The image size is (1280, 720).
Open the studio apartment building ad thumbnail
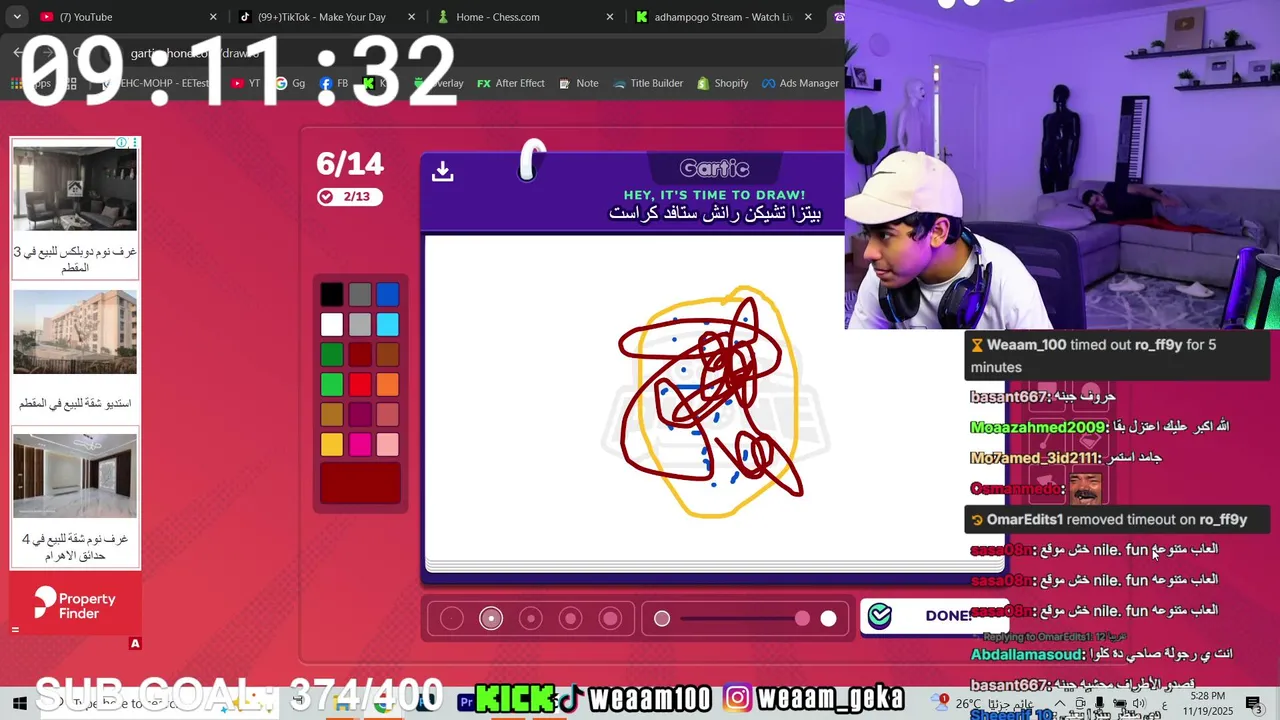coord(75,332)
